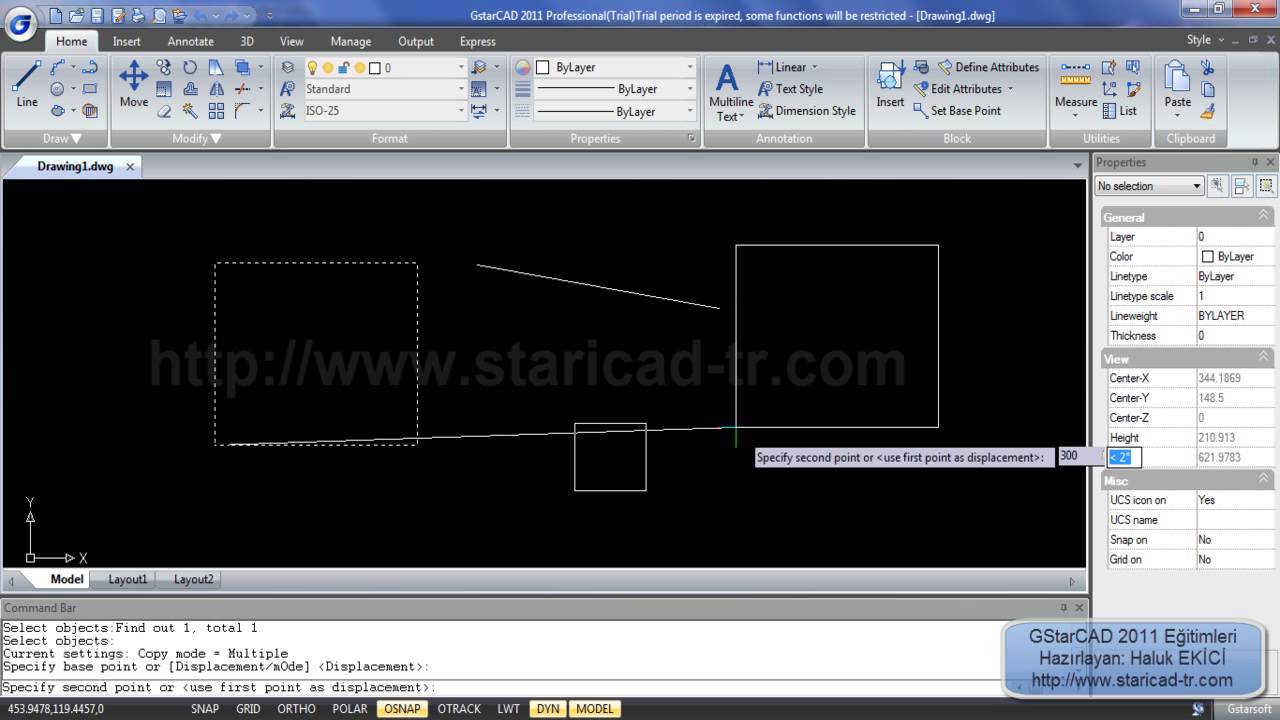Open the ISO-25 dimension style dropdown
Image resolution: width=1280 pixels, height=720 pixels.
click(x=461, y=111)
